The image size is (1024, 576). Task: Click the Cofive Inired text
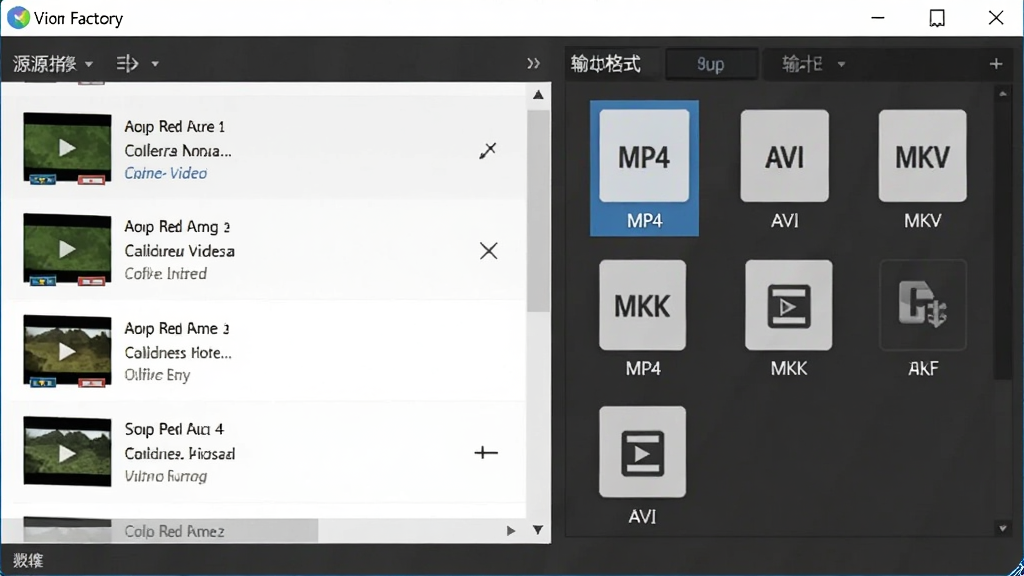165,274
